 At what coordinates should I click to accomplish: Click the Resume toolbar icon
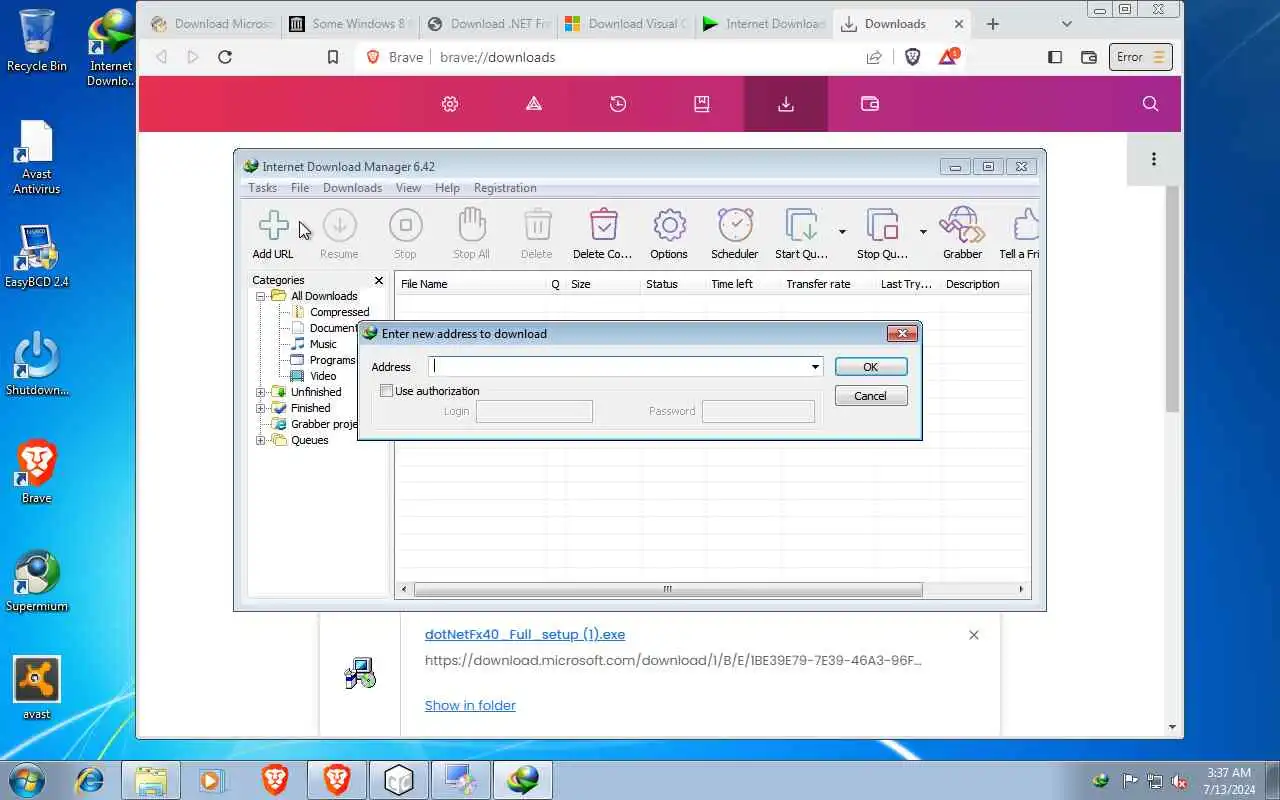tap(339, 226)
